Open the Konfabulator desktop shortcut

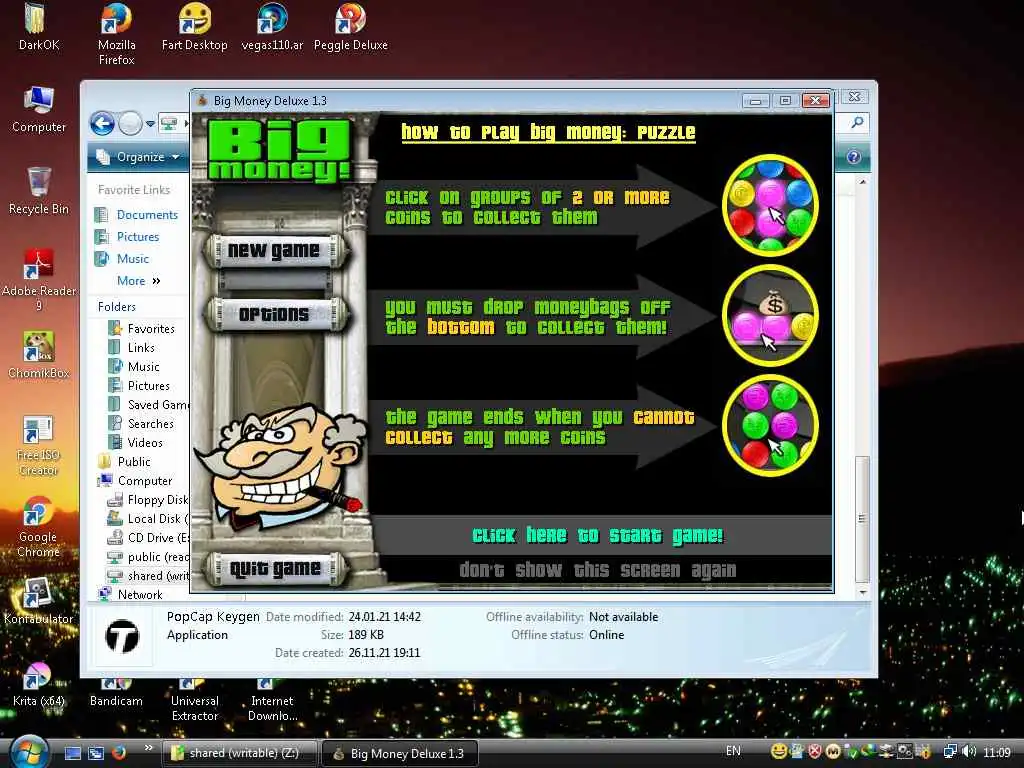coord(39,601)
